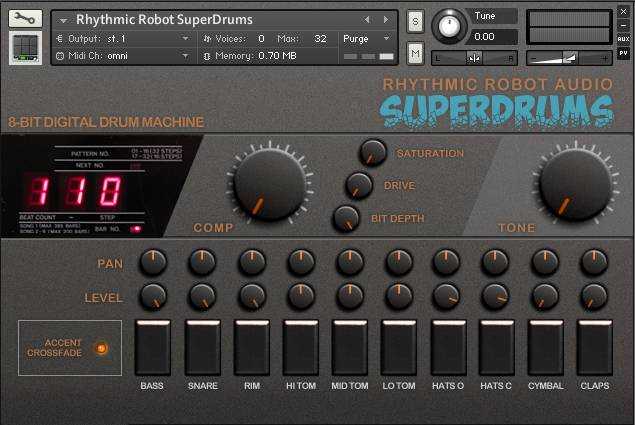Image resolution: width=635 pixels, height=425 pixels.
Task: Expand the instrument name menu arrow
Action: [63, 20]
